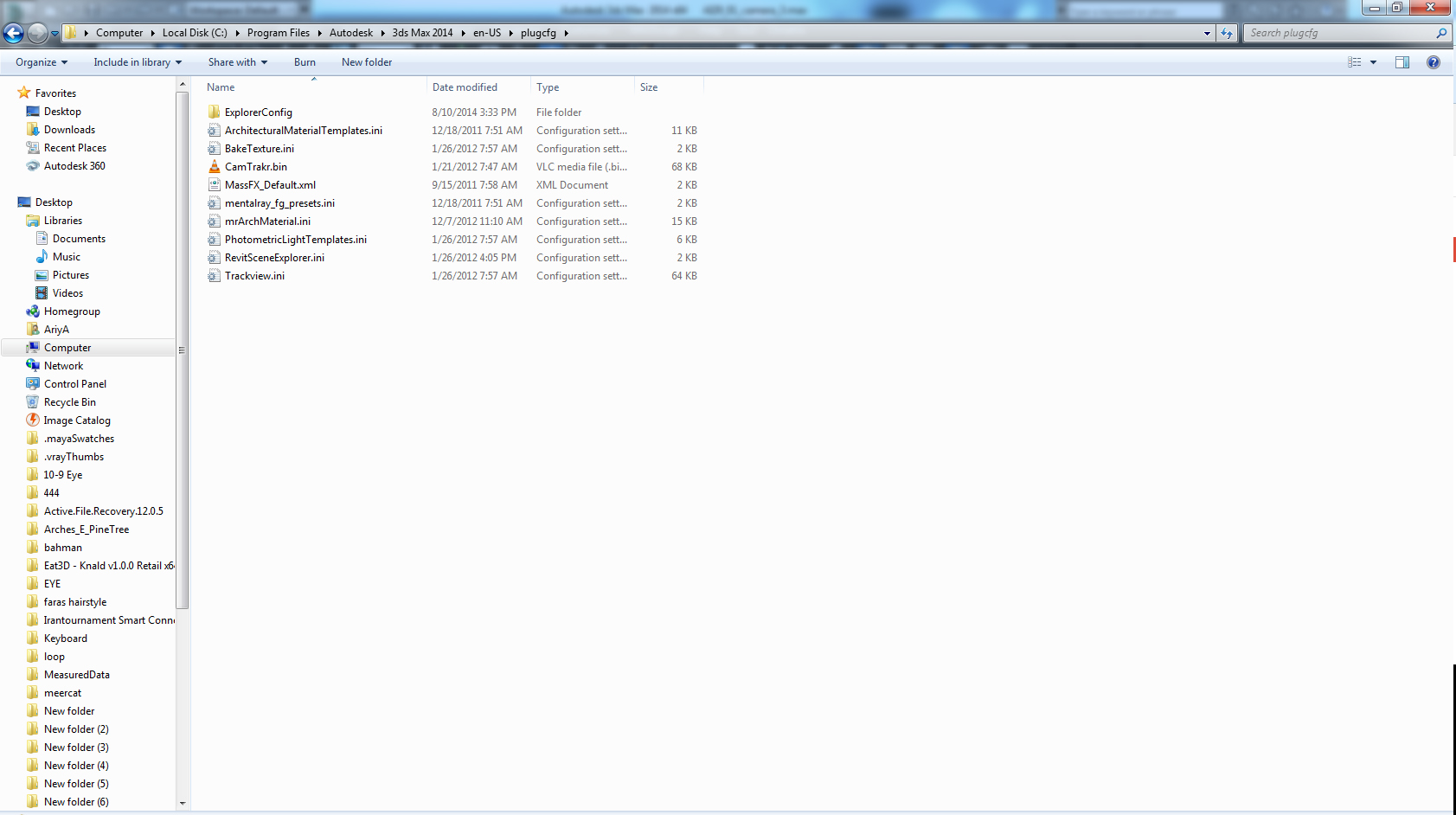
Task: Click the navigation pane scroll-down arrow
Action: point(182,803)
